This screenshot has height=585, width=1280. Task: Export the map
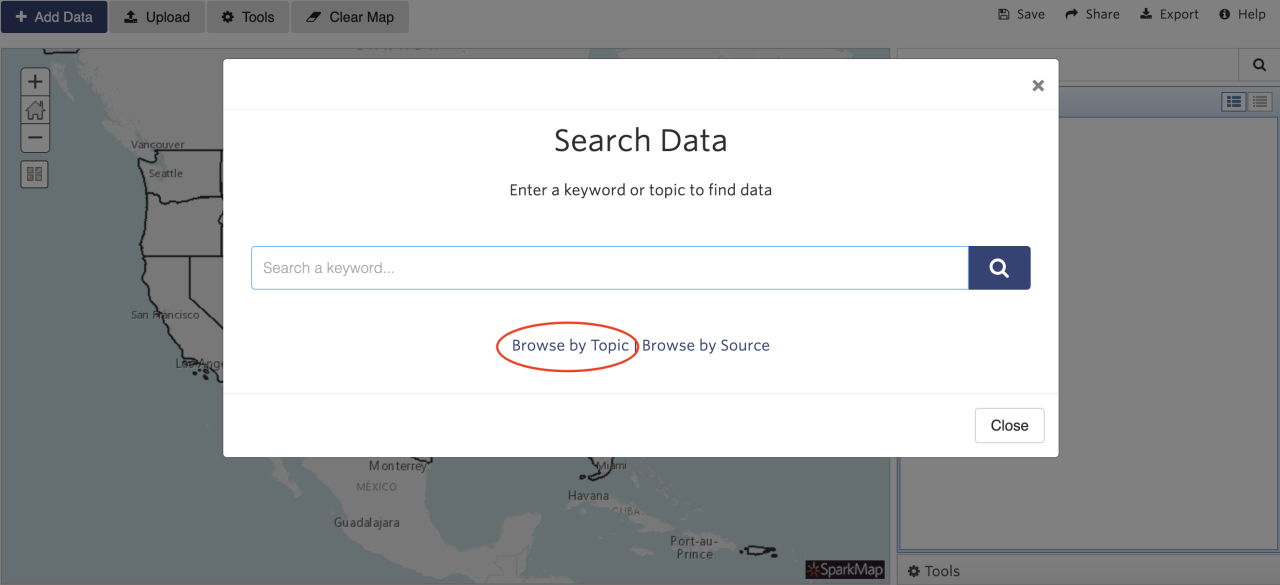pos(1168,14)
